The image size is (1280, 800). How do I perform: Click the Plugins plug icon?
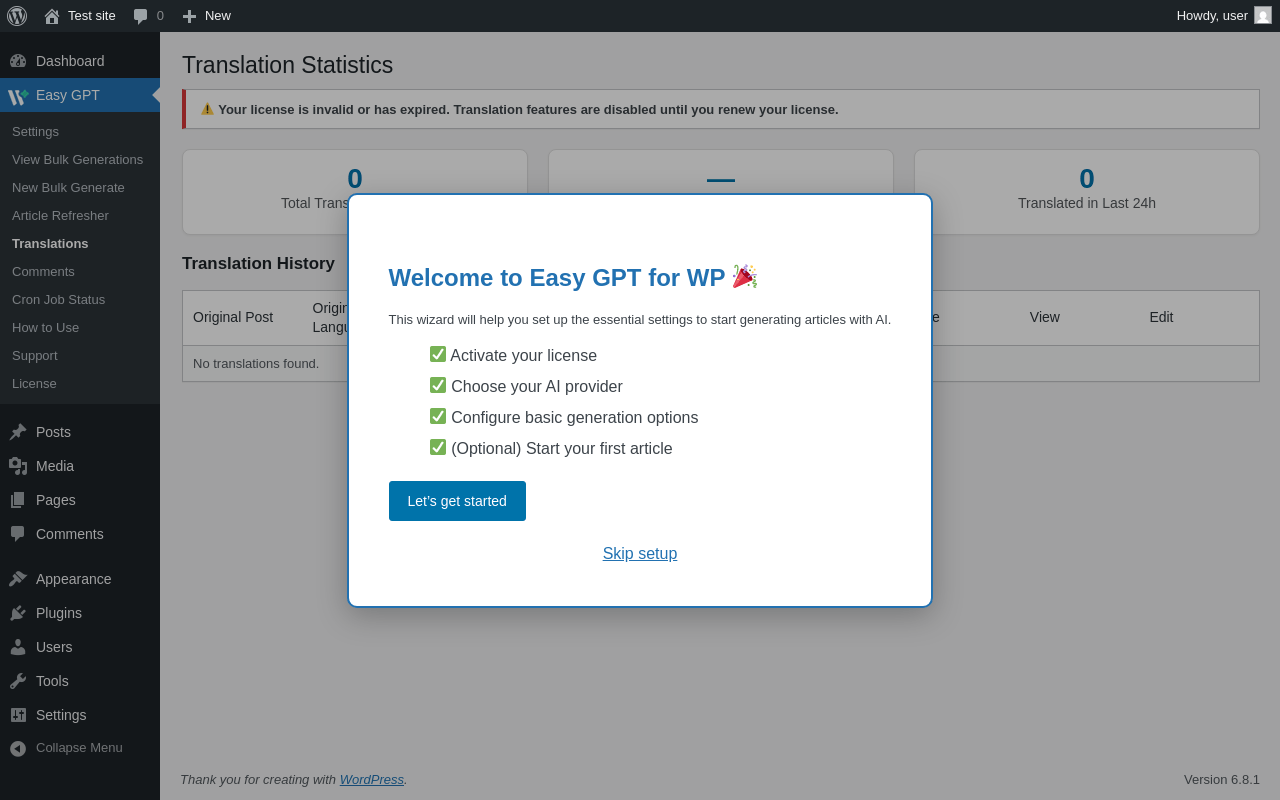pyautogui.click(x=18, y=613)
